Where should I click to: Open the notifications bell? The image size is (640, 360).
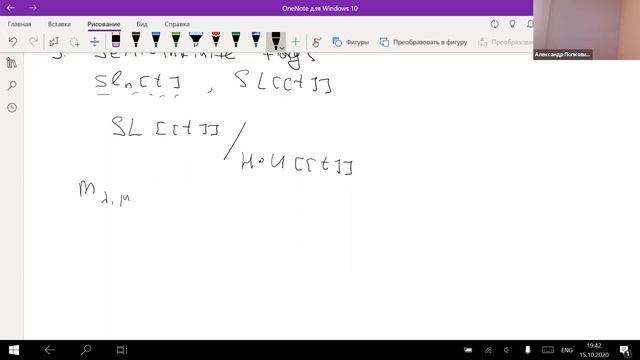[530, 24]
